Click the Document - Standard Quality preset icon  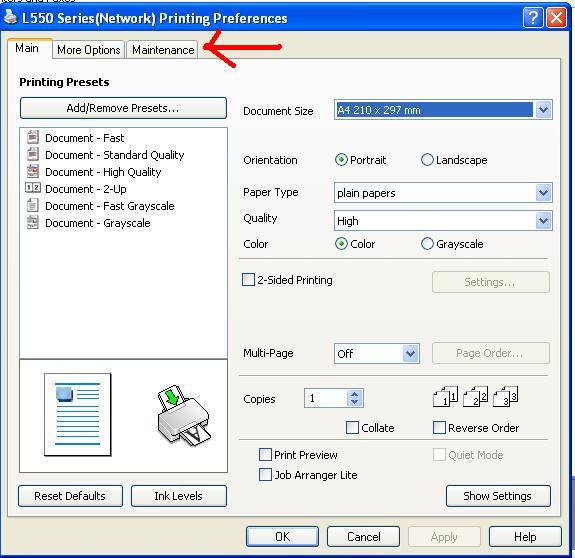pos(33,154)
